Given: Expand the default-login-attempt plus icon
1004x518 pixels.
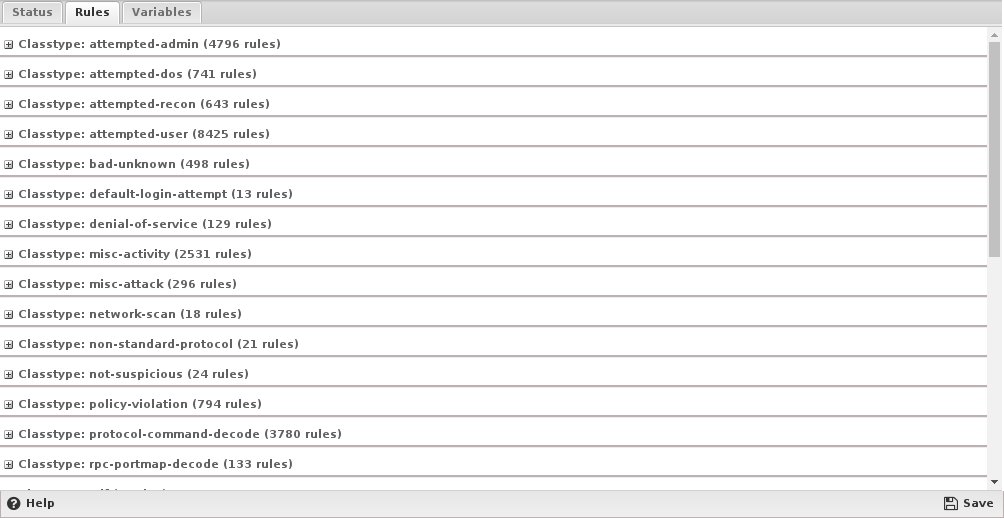Looking at the screenshot, I should point(8,195).
